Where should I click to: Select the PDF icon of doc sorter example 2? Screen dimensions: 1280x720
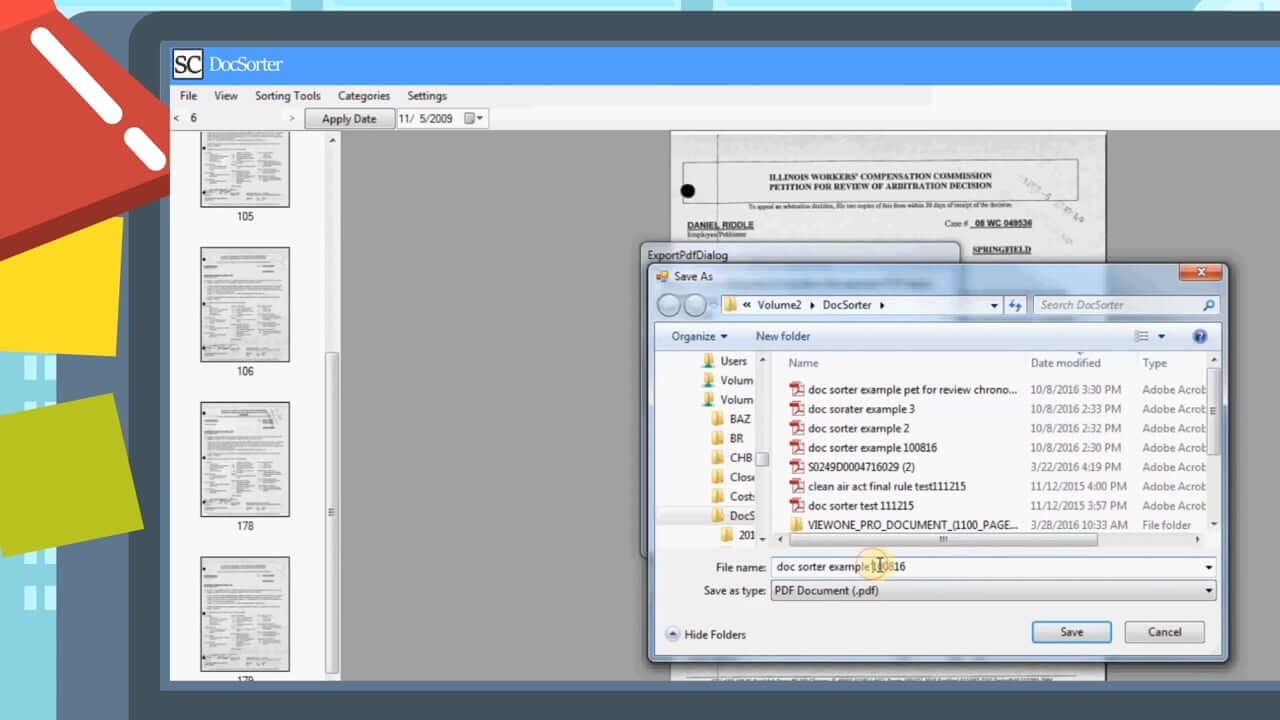pyautogui.click(x=797, y=428)
